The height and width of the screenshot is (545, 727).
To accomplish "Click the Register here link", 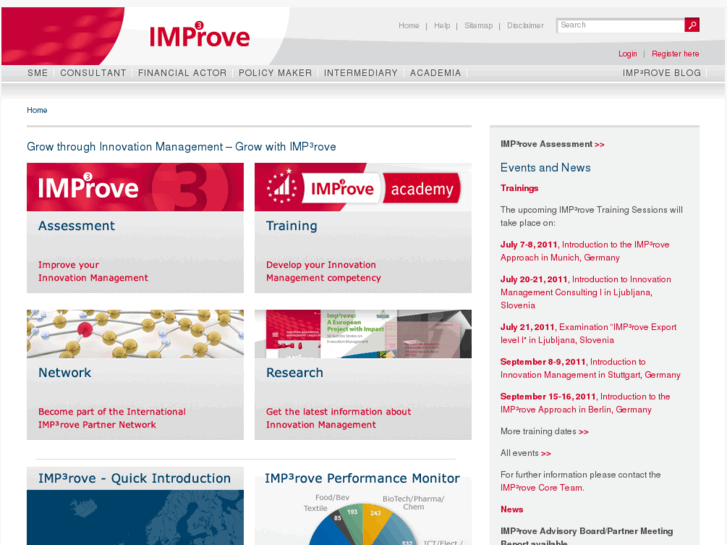I will (675, 54).
